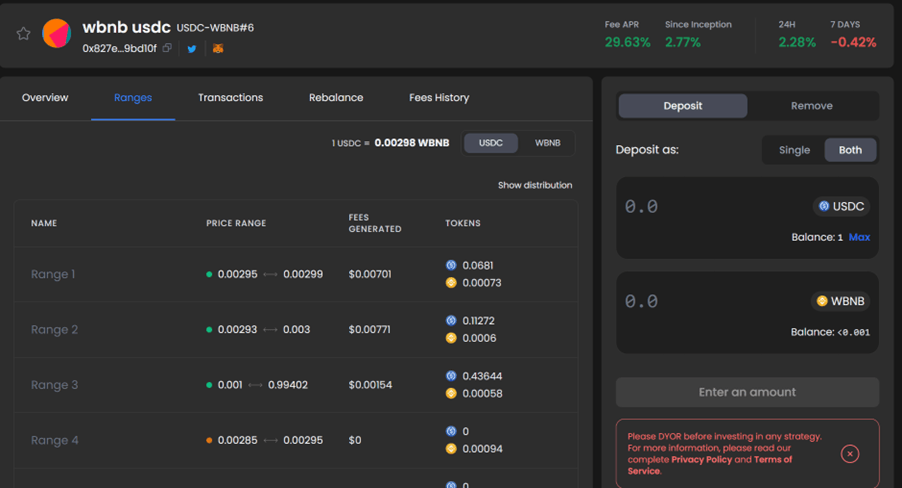Click green status dot for Range 3
The height and width of the screenshot is (488, 902).
(x=209, y=385)
